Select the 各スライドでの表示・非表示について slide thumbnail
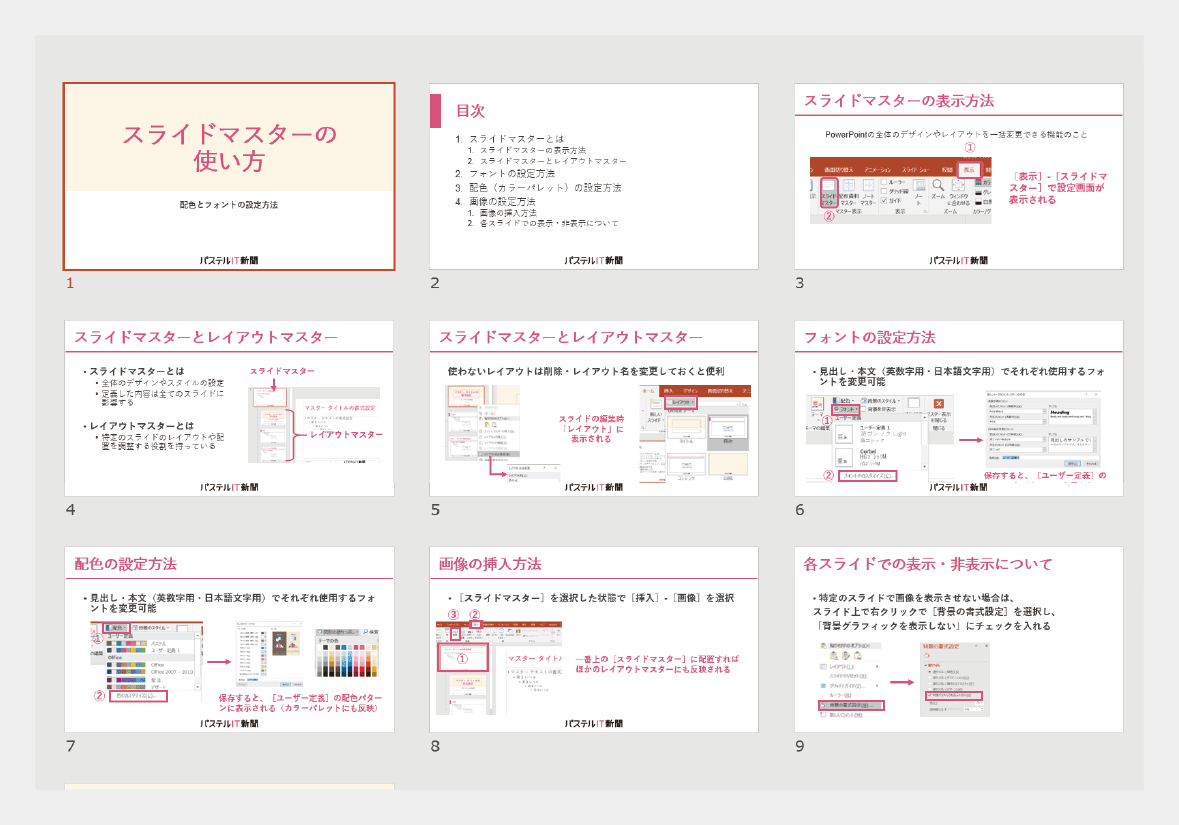The image size is (1179, 825). pos(959,640)
